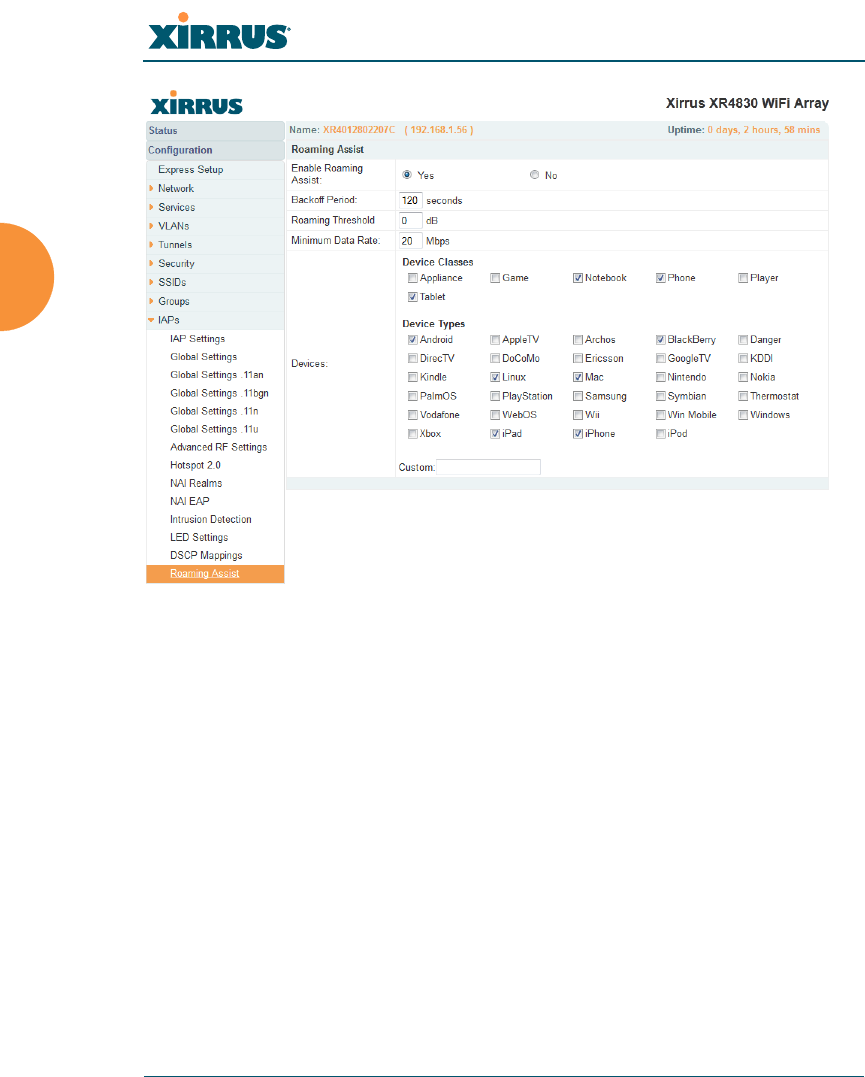Check the PlayStation device type
865x1077 pixels.
pyautogui.click(x=495, y=396)
